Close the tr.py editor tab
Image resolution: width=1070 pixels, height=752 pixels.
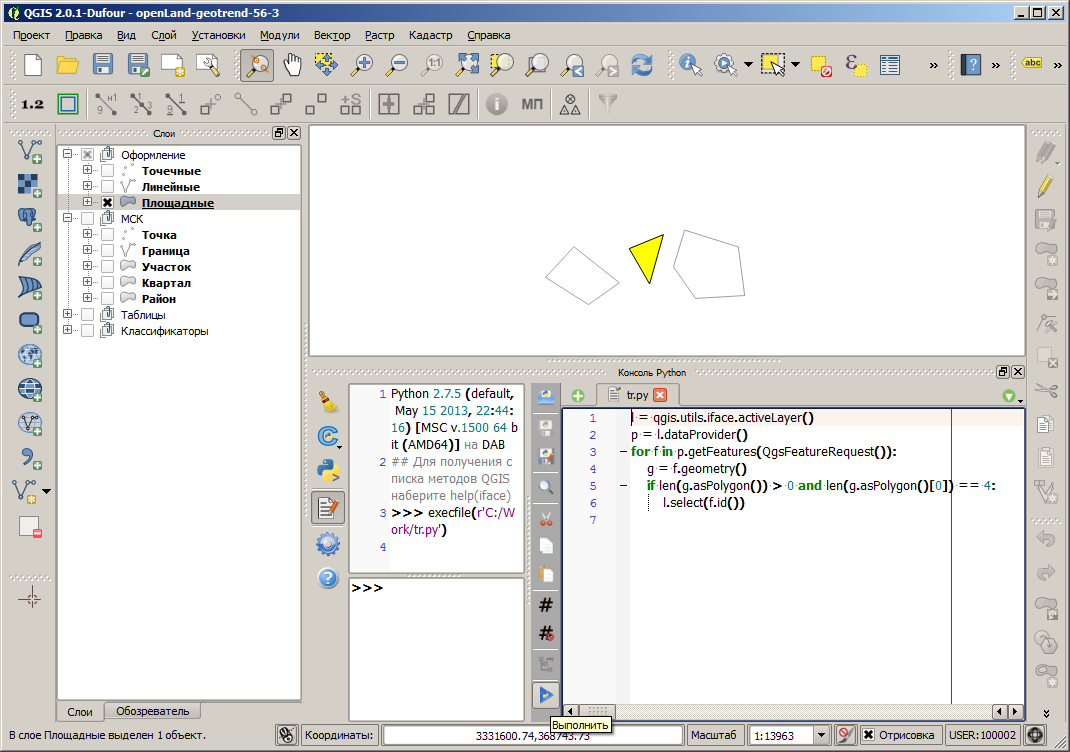pyautogui.click(x=660, y=395)
